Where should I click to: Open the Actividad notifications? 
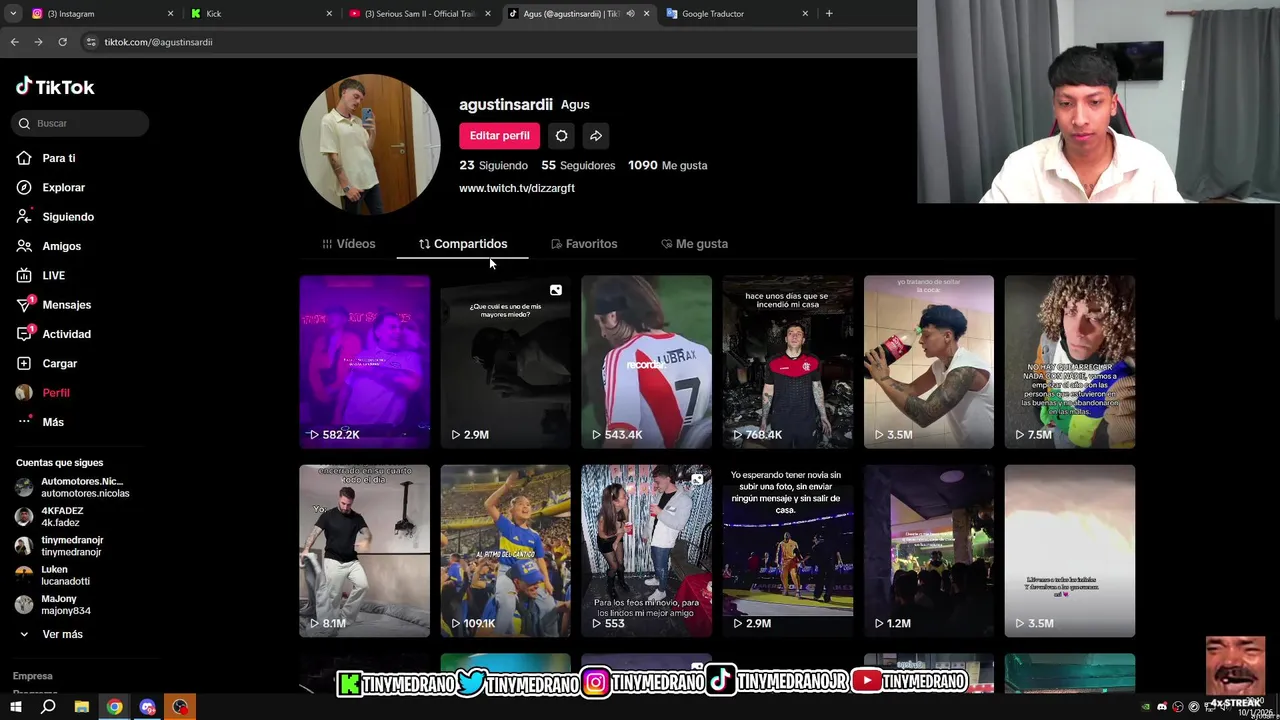pos(54,334)
